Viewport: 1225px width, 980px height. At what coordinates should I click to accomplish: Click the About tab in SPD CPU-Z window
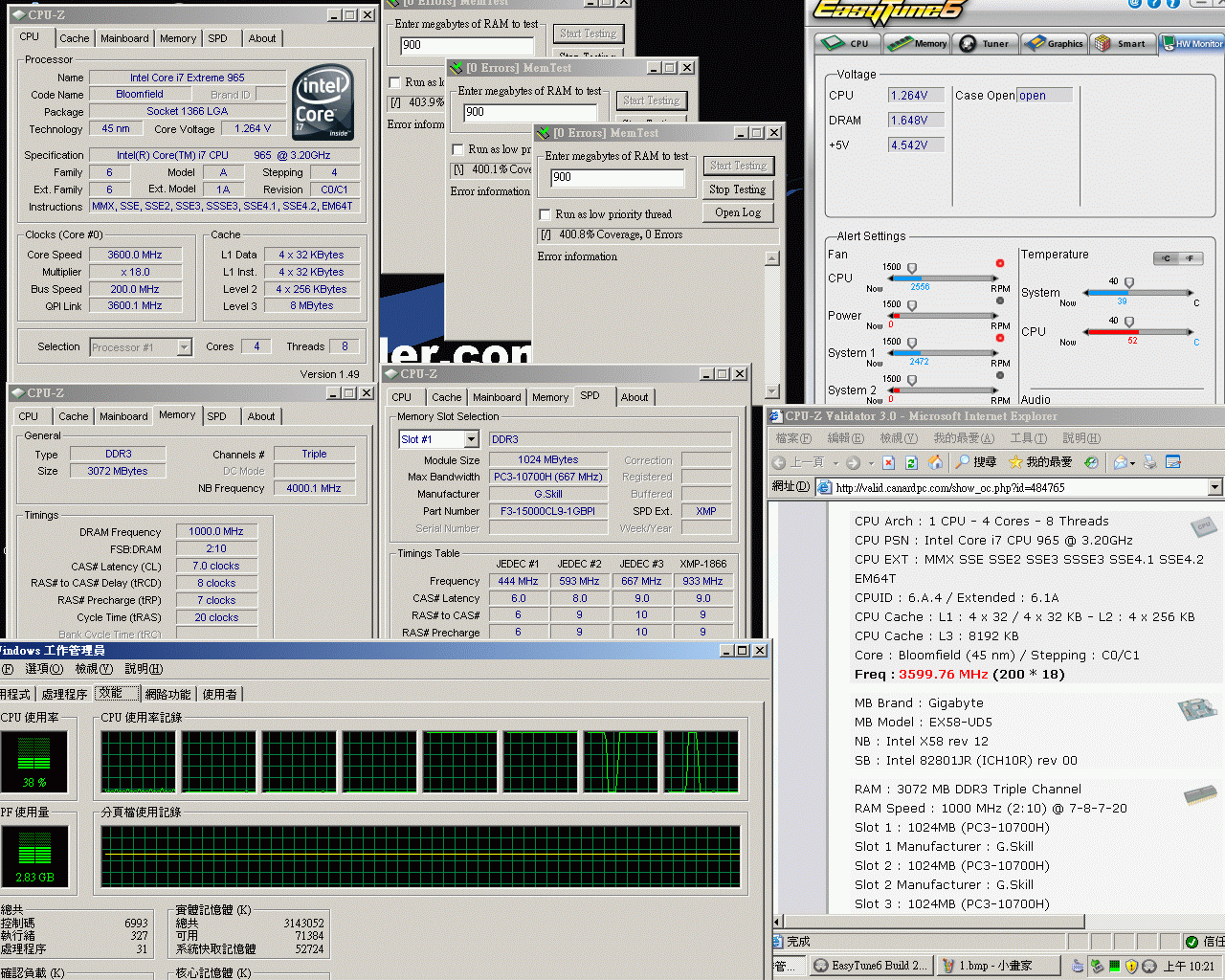click(x=634, y=397)
